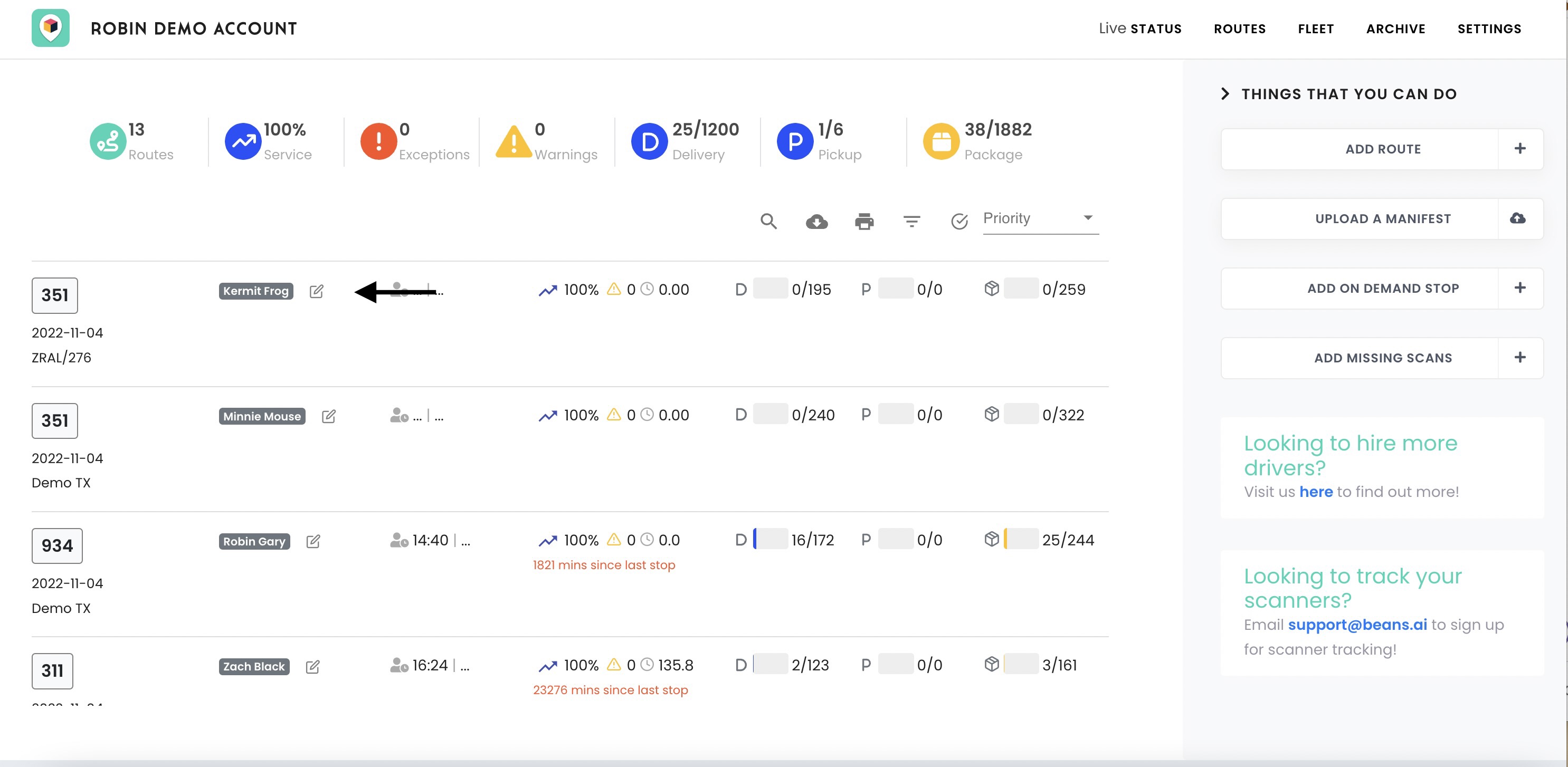Toggle the circled checkmark next to Priority
This screenshot has width=1568, height=767.
(959, 222)
